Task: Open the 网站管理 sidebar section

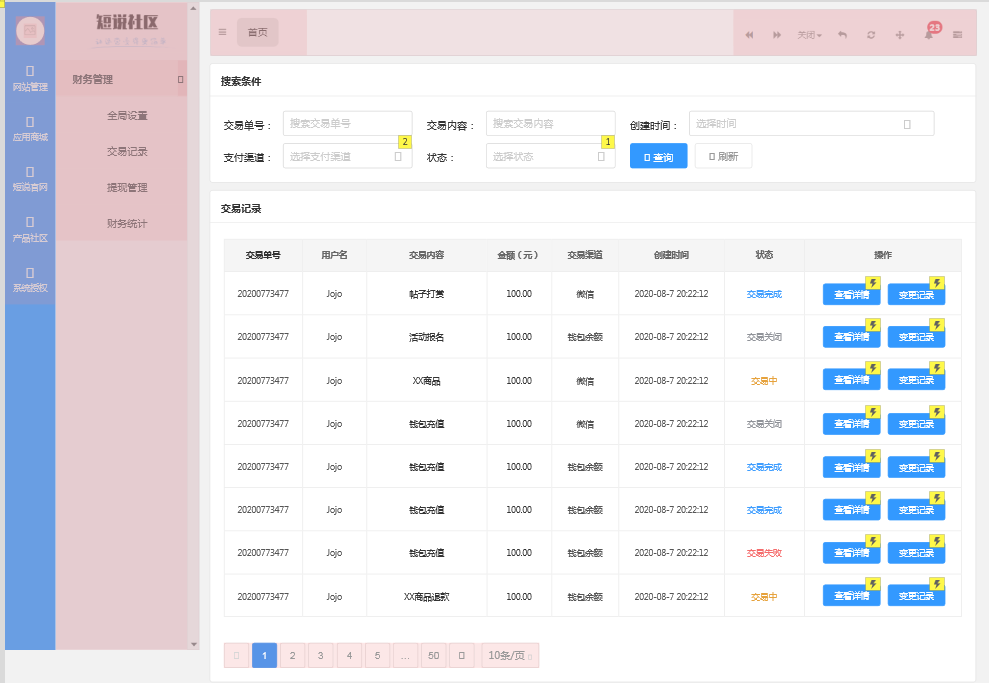Action: (30, 79)
